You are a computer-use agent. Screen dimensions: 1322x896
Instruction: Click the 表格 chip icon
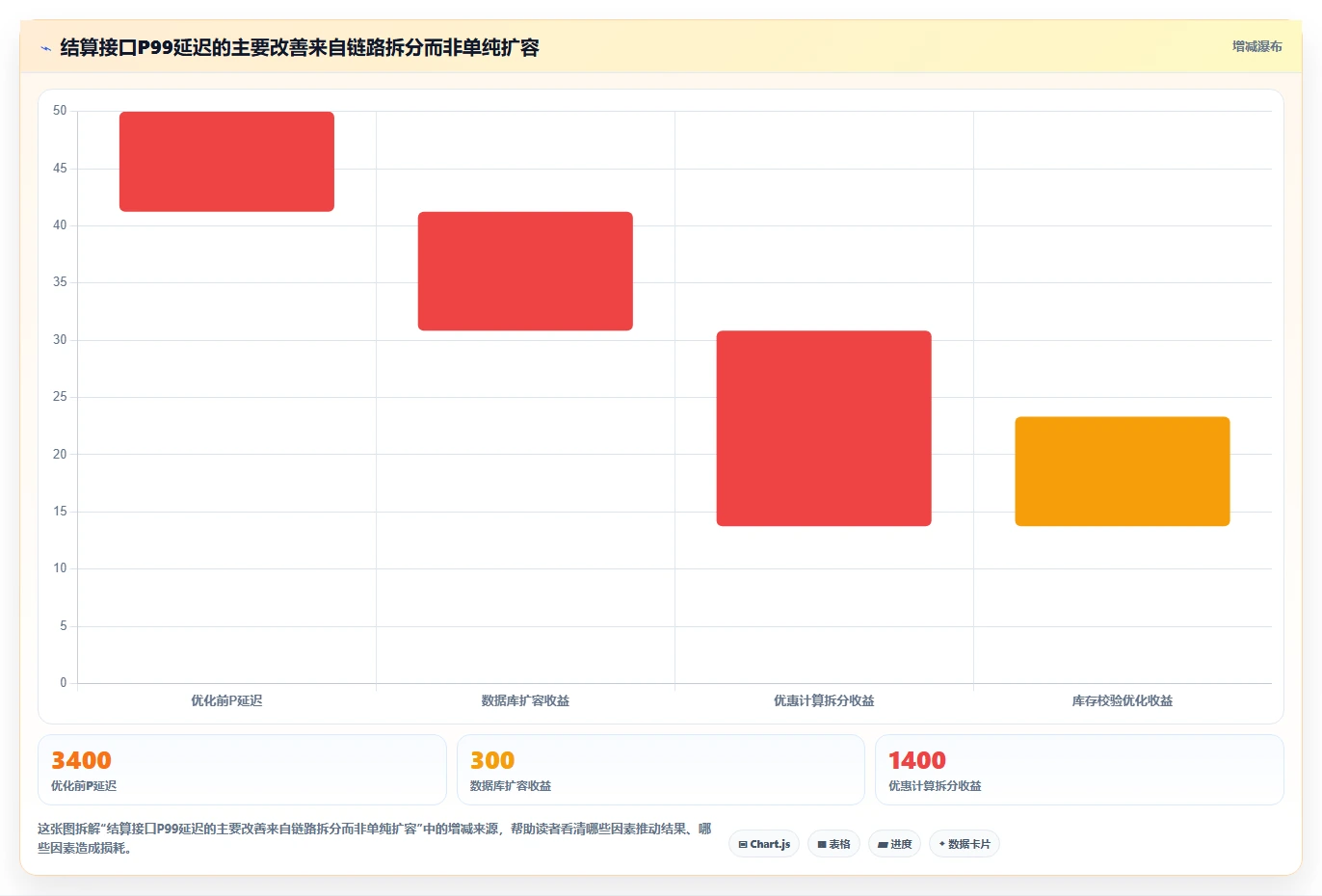[x=822, y=845]
